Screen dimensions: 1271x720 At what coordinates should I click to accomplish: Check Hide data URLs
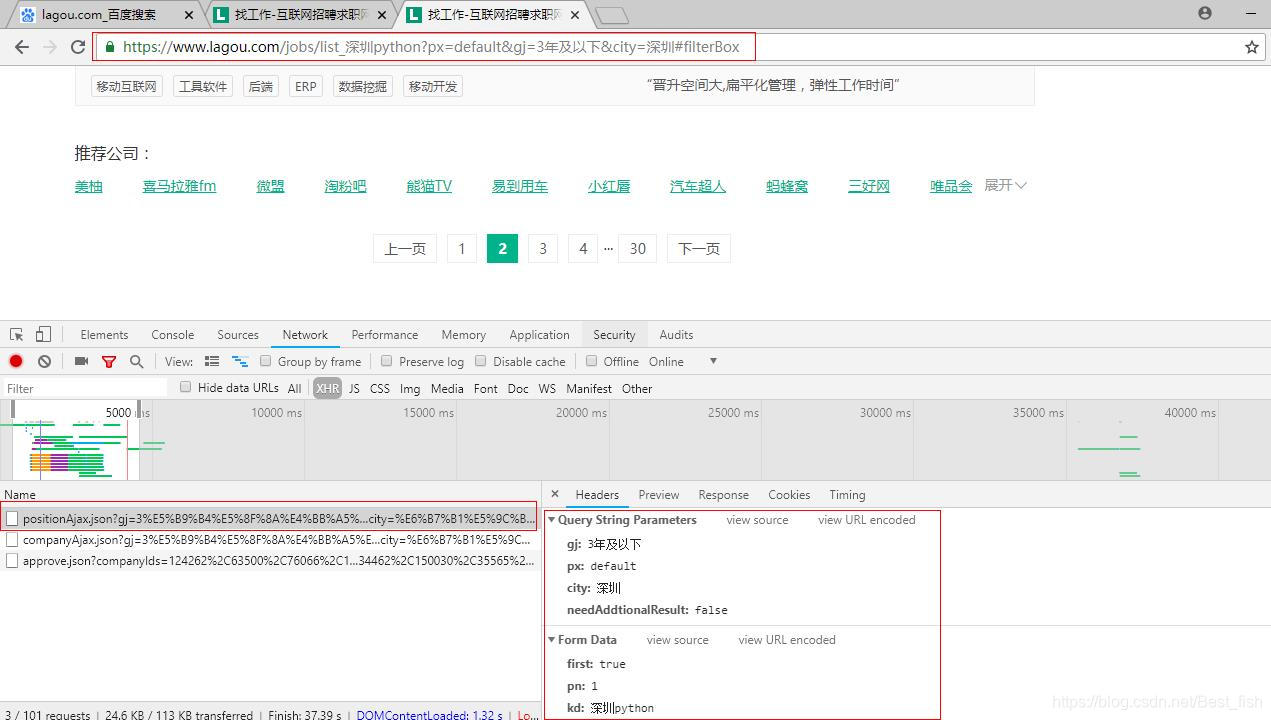click(x=185, y=387)
